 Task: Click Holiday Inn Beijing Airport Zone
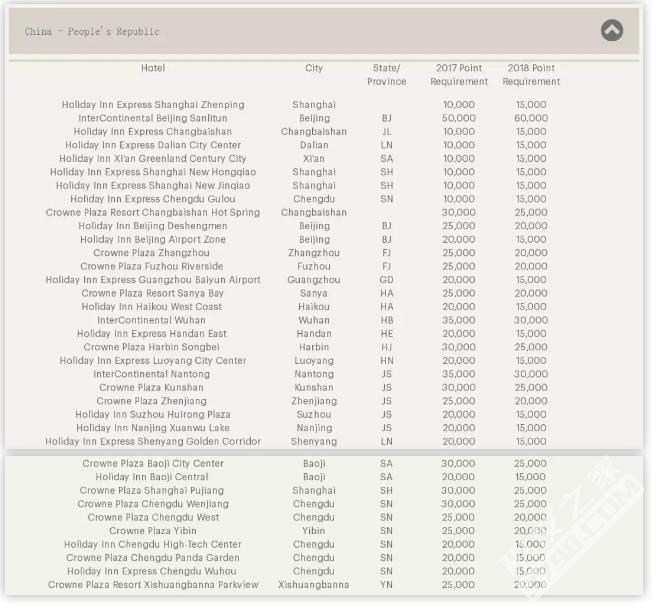[x=153, y=239]
